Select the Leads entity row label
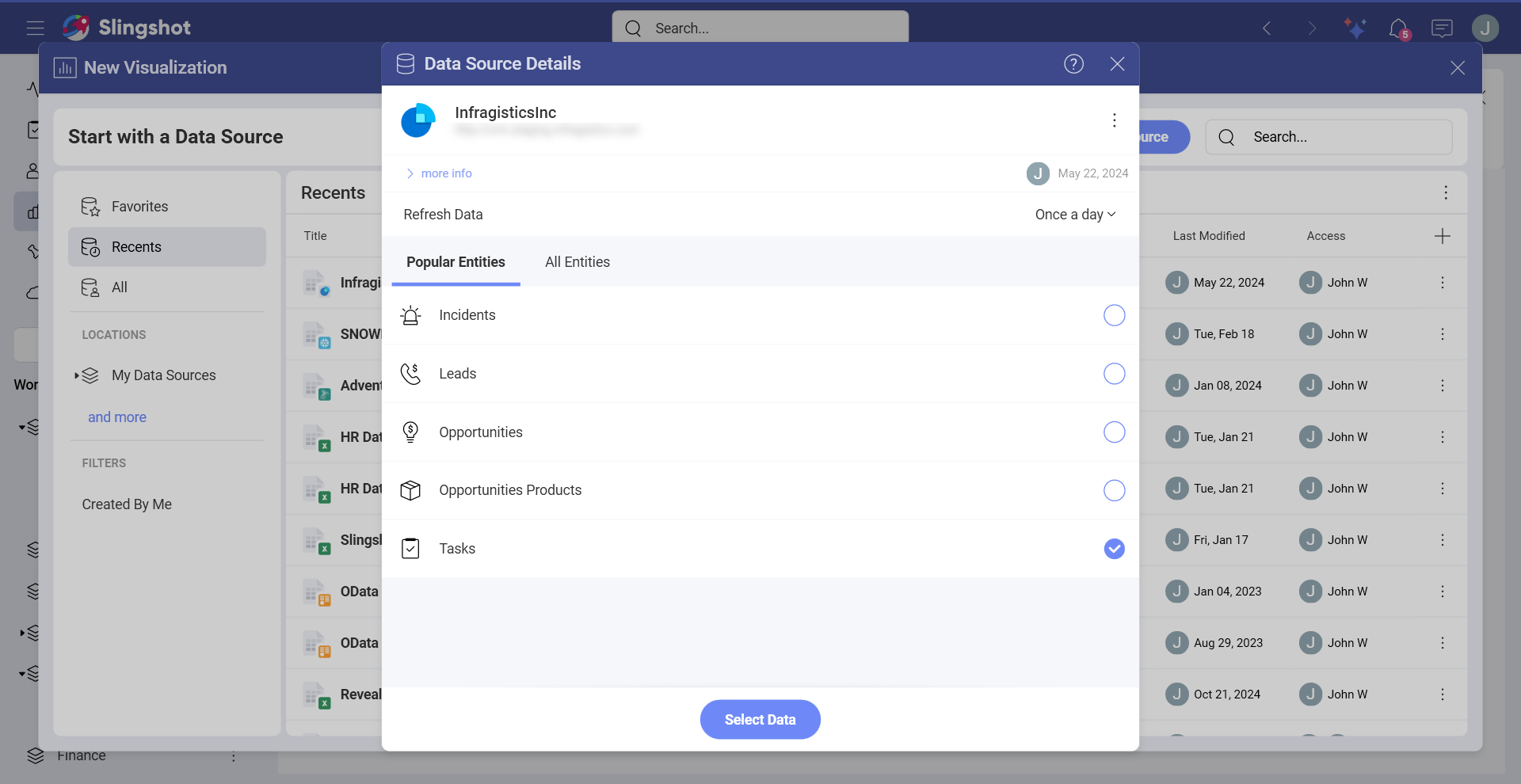The width and height of the screenshot is (1521, 784). coord(458,374)
